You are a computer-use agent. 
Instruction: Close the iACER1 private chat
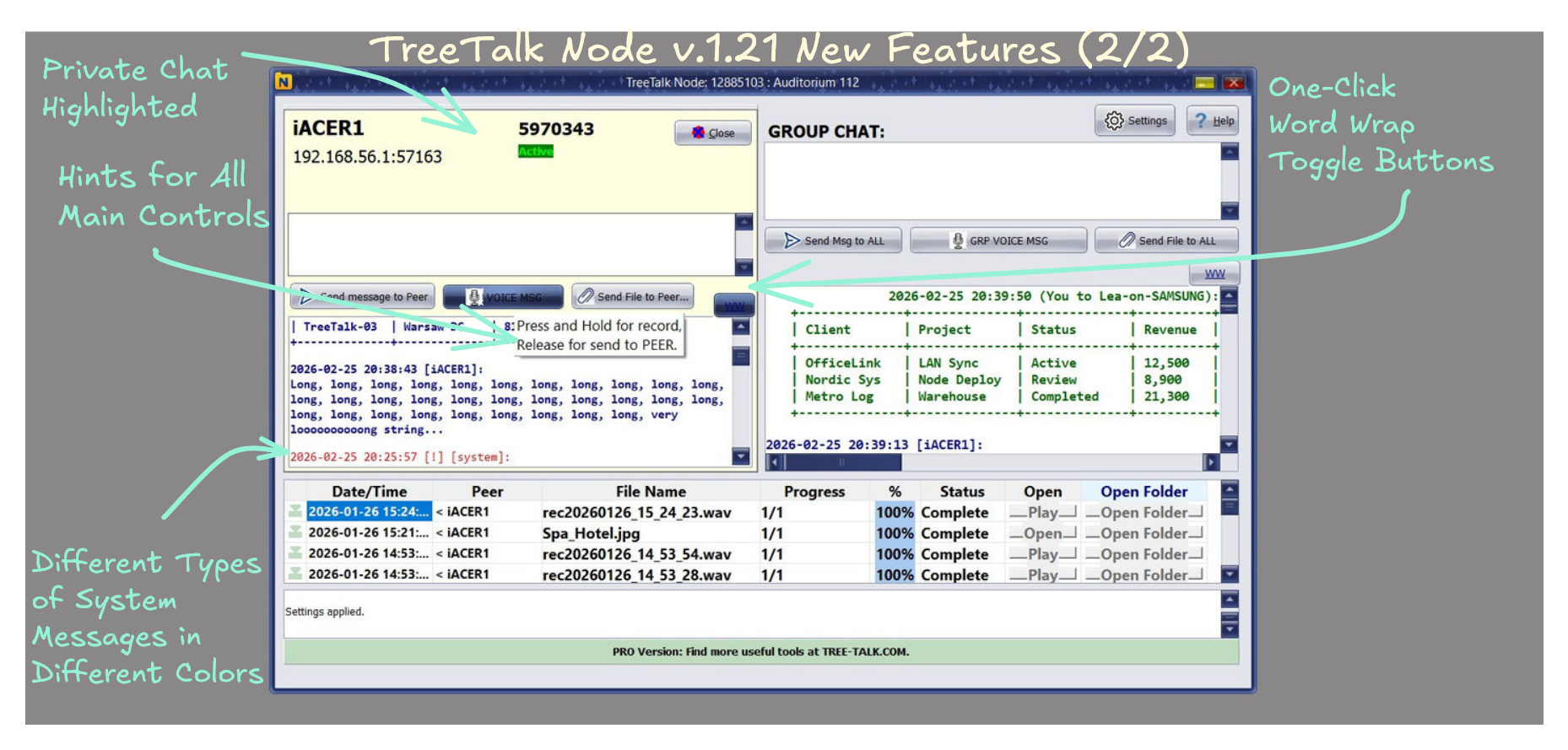pyautogui.click(x=712, y=132)
